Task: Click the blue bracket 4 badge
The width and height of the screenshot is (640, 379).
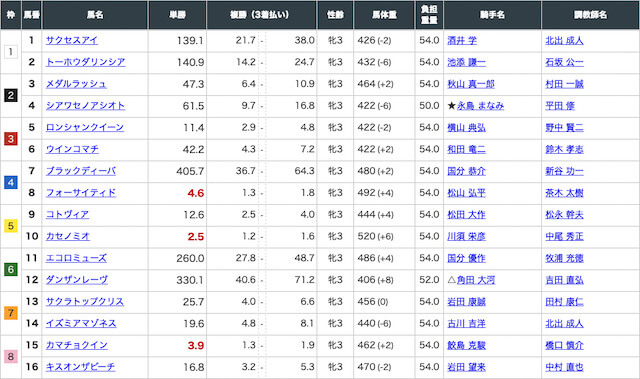Action: pyautogui.click(x=11, y=182)
